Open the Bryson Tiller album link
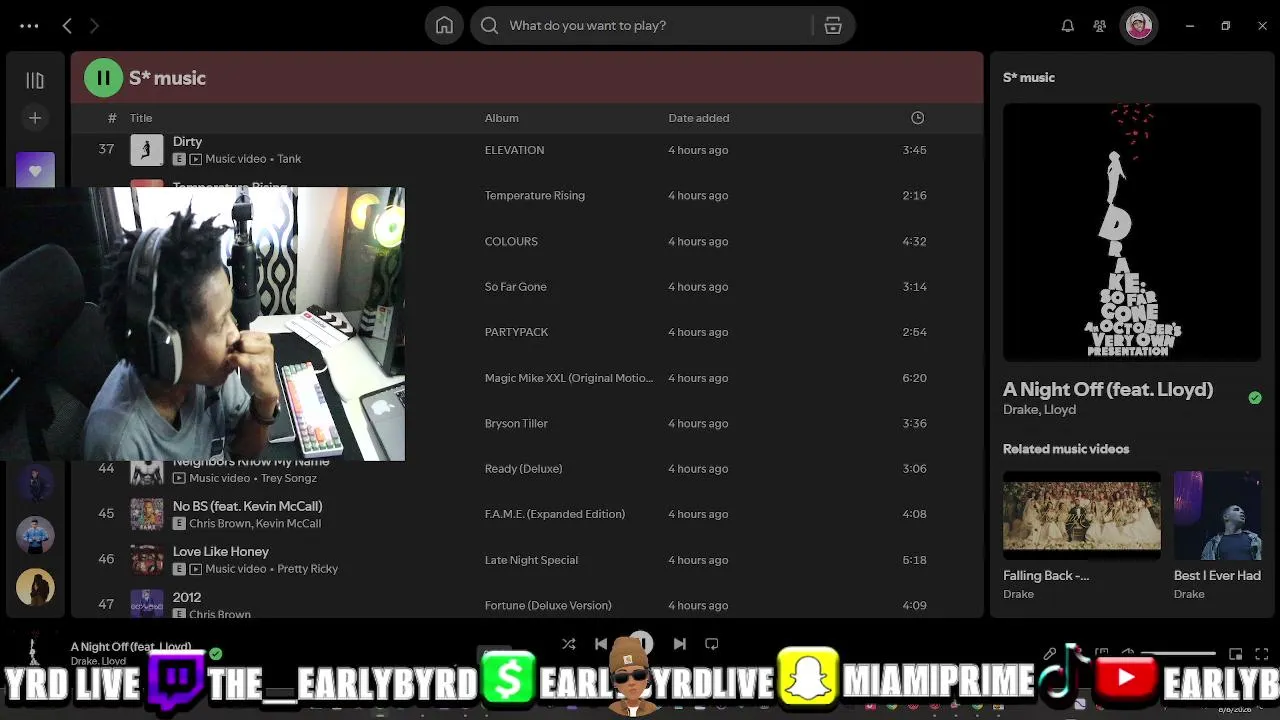This screenshot has height=720, width=1280. point(516,423)
